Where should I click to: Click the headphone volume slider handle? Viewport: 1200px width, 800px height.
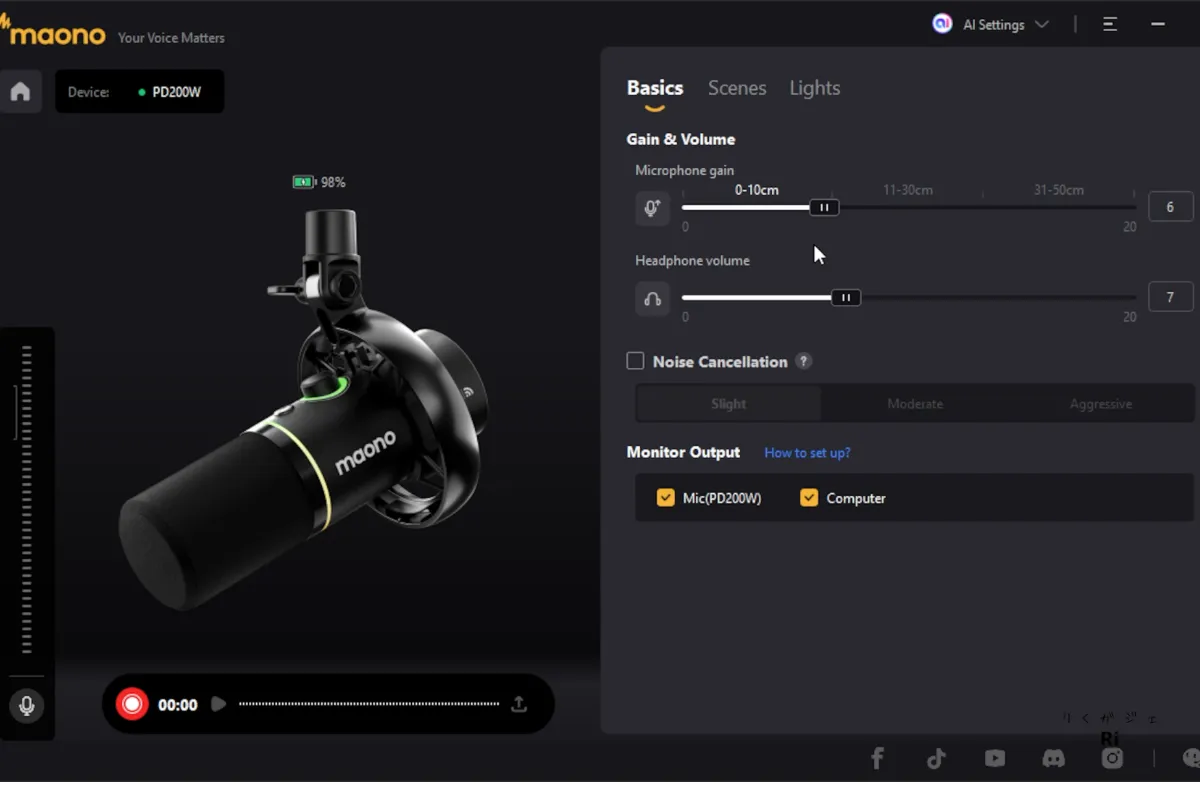(x=846, y=298)
